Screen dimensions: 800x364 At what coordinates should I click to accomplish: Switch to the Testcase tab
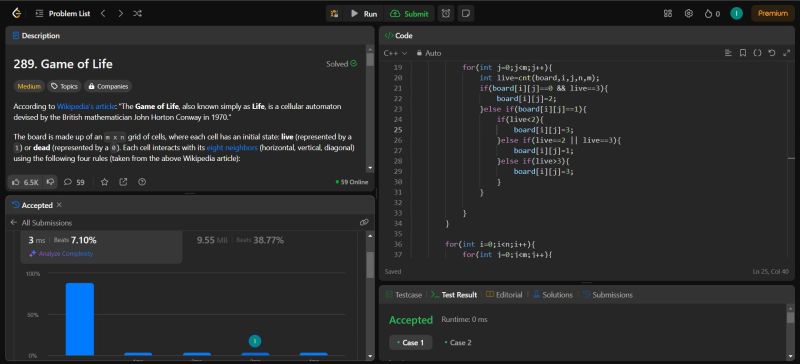[x=404, y=295]
